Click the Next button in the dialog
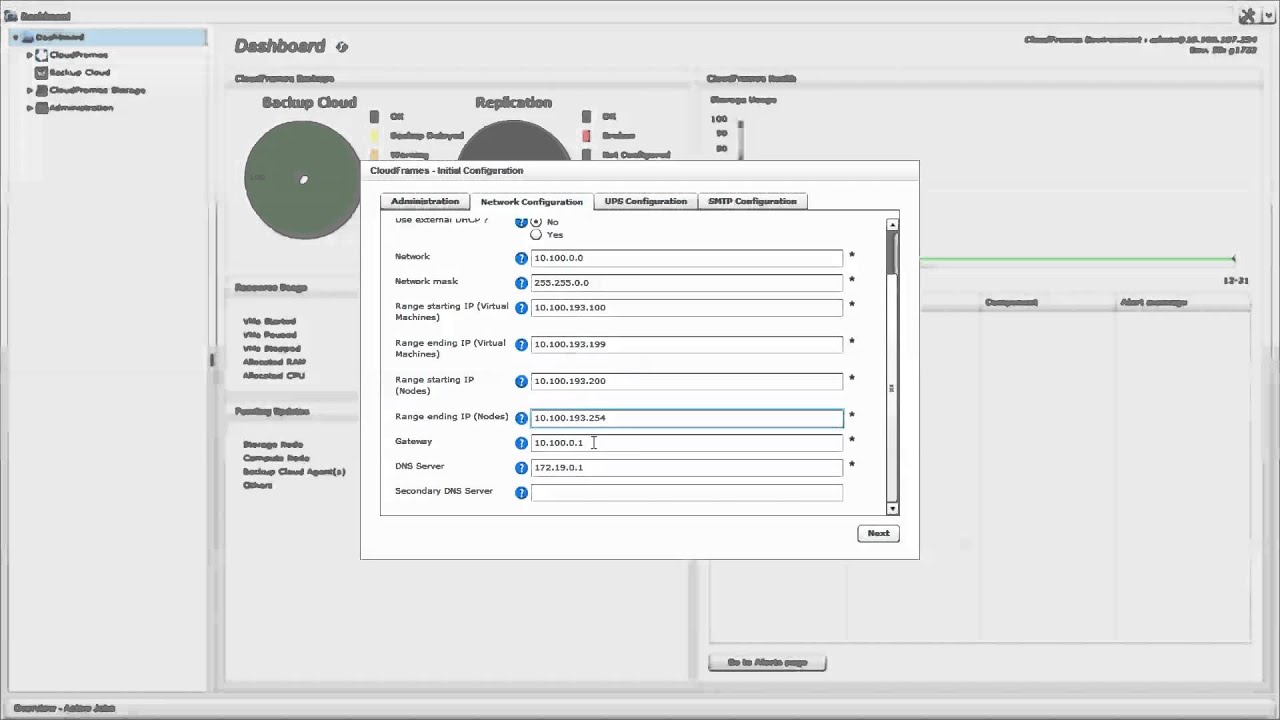Image resolution: width=1280 pixels, height=720 pixels. (x=878, y=534)
